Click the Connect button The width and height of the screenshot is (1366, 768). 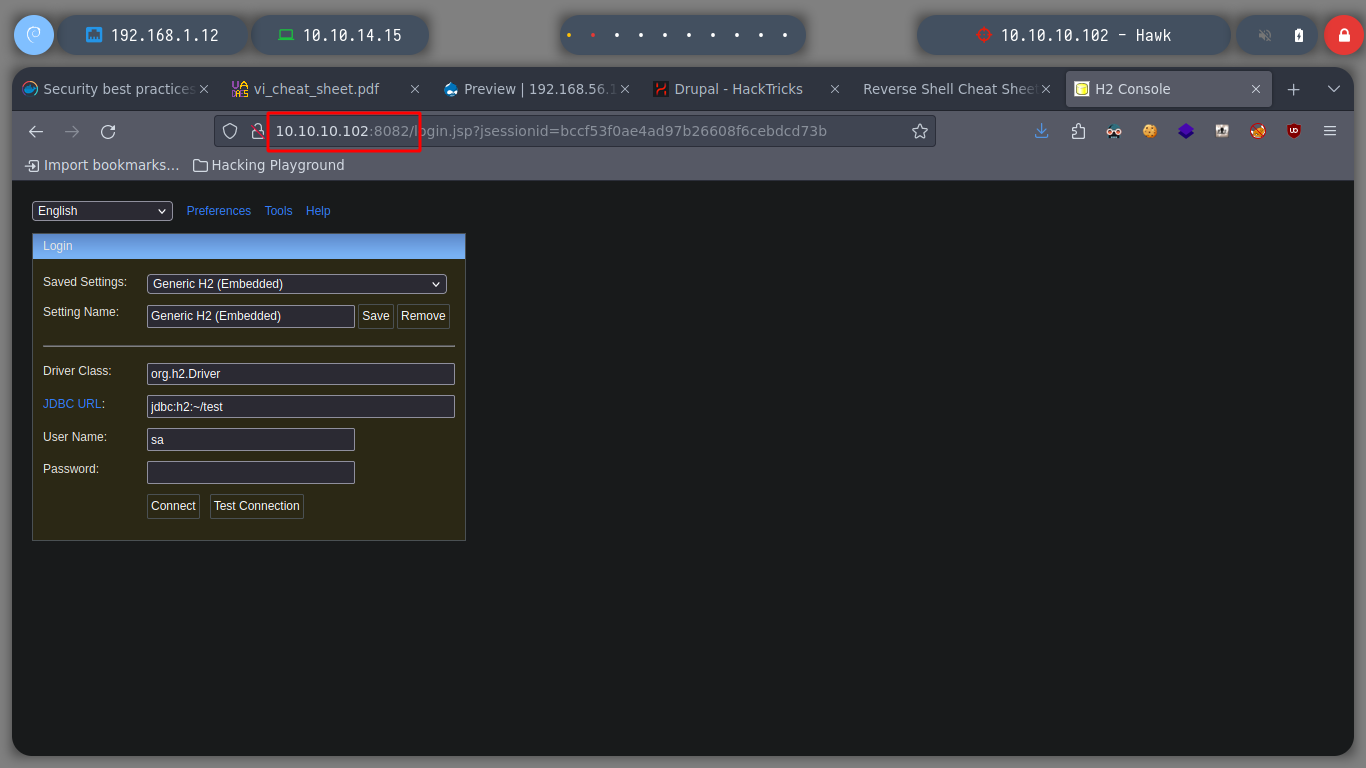(x=173, y=506)
